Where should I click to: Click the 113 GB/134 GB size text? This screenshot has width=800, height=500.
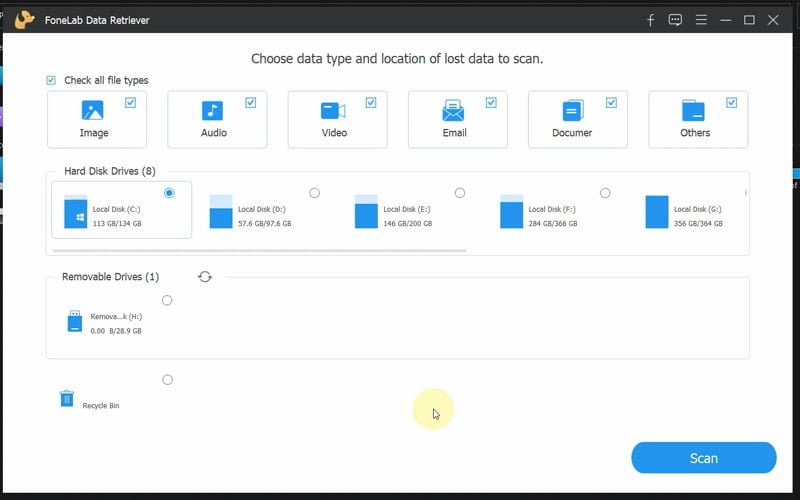pos(117,223)
